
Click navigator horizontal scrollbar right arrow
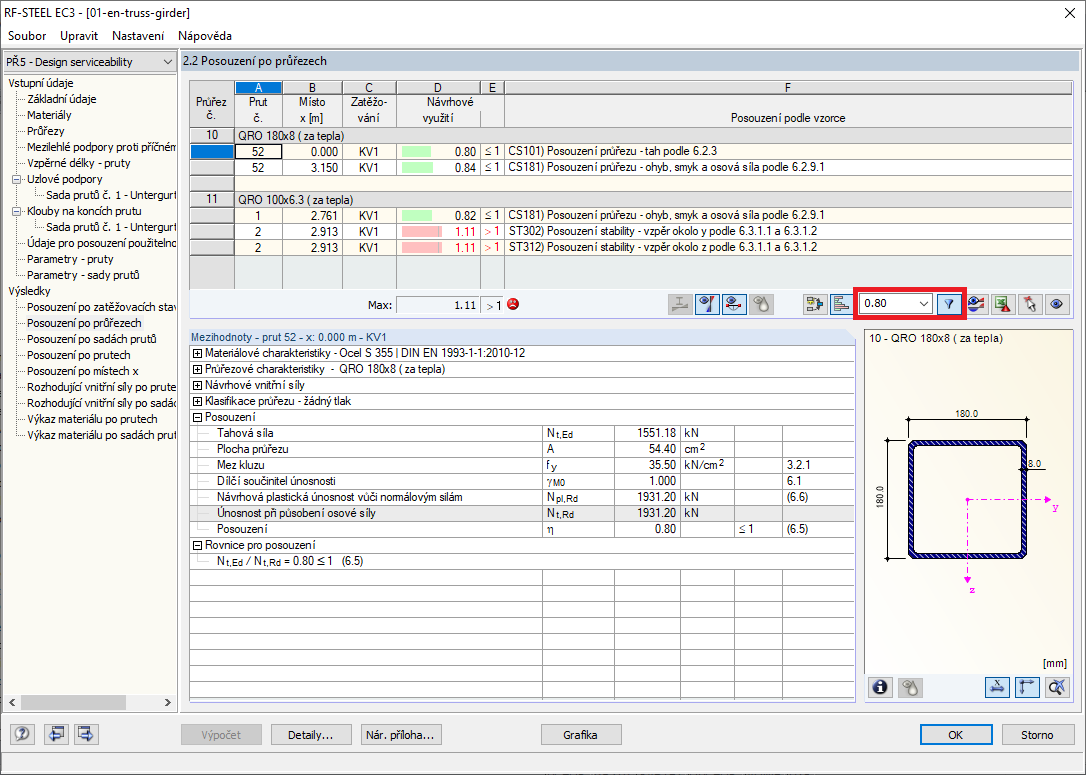pyautogui.click(x=168, y=702)
